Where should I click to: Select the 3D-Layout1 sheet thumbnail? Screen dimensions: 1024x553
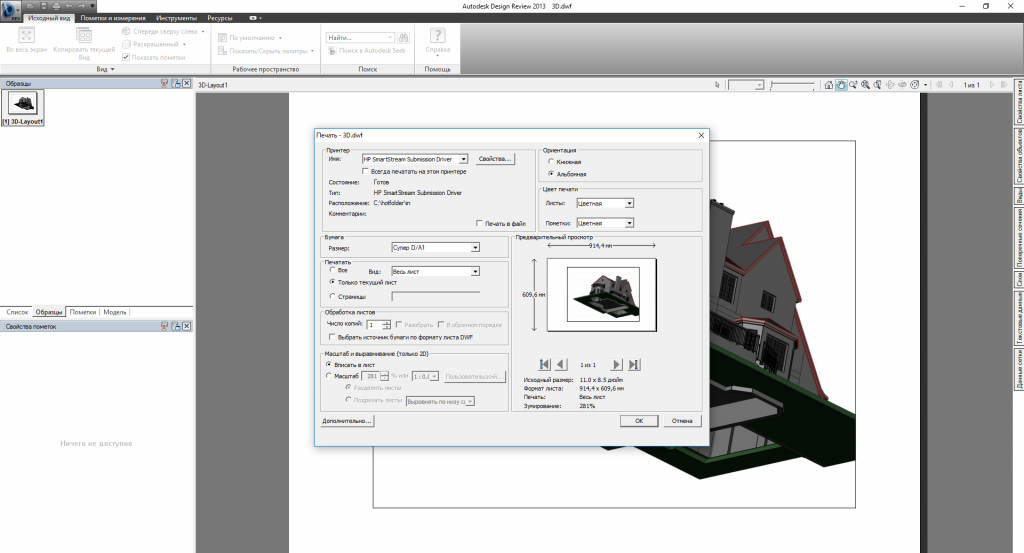tap(23, 108)
